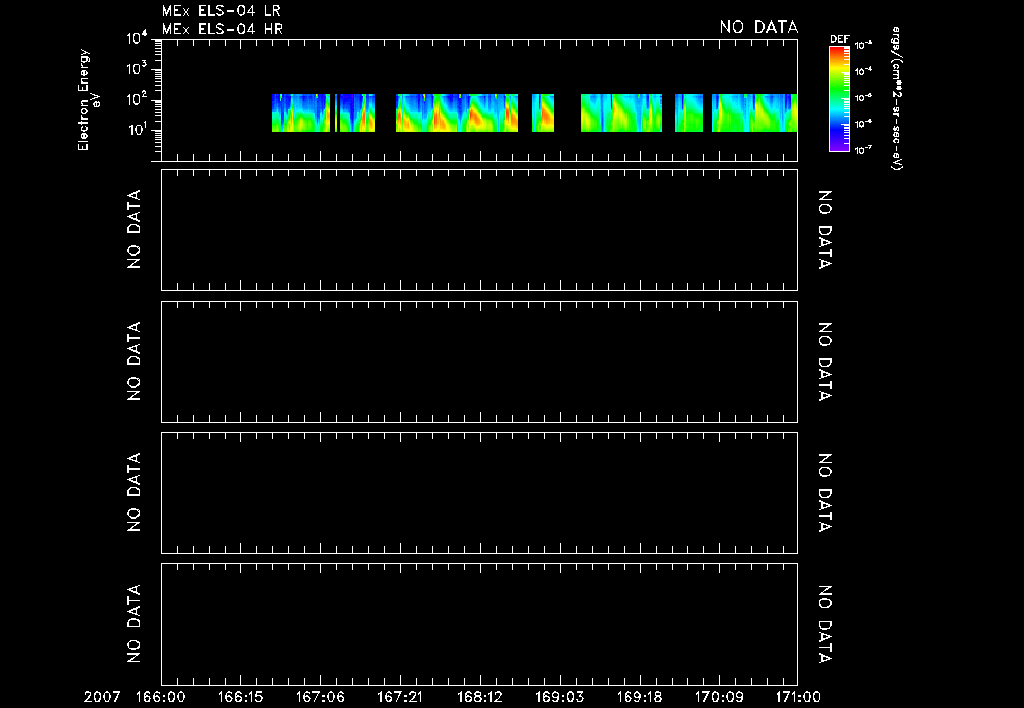Click the "MEx ELS-04 LR" title text
Screen dimensions: 1024x708
[221, 11]
